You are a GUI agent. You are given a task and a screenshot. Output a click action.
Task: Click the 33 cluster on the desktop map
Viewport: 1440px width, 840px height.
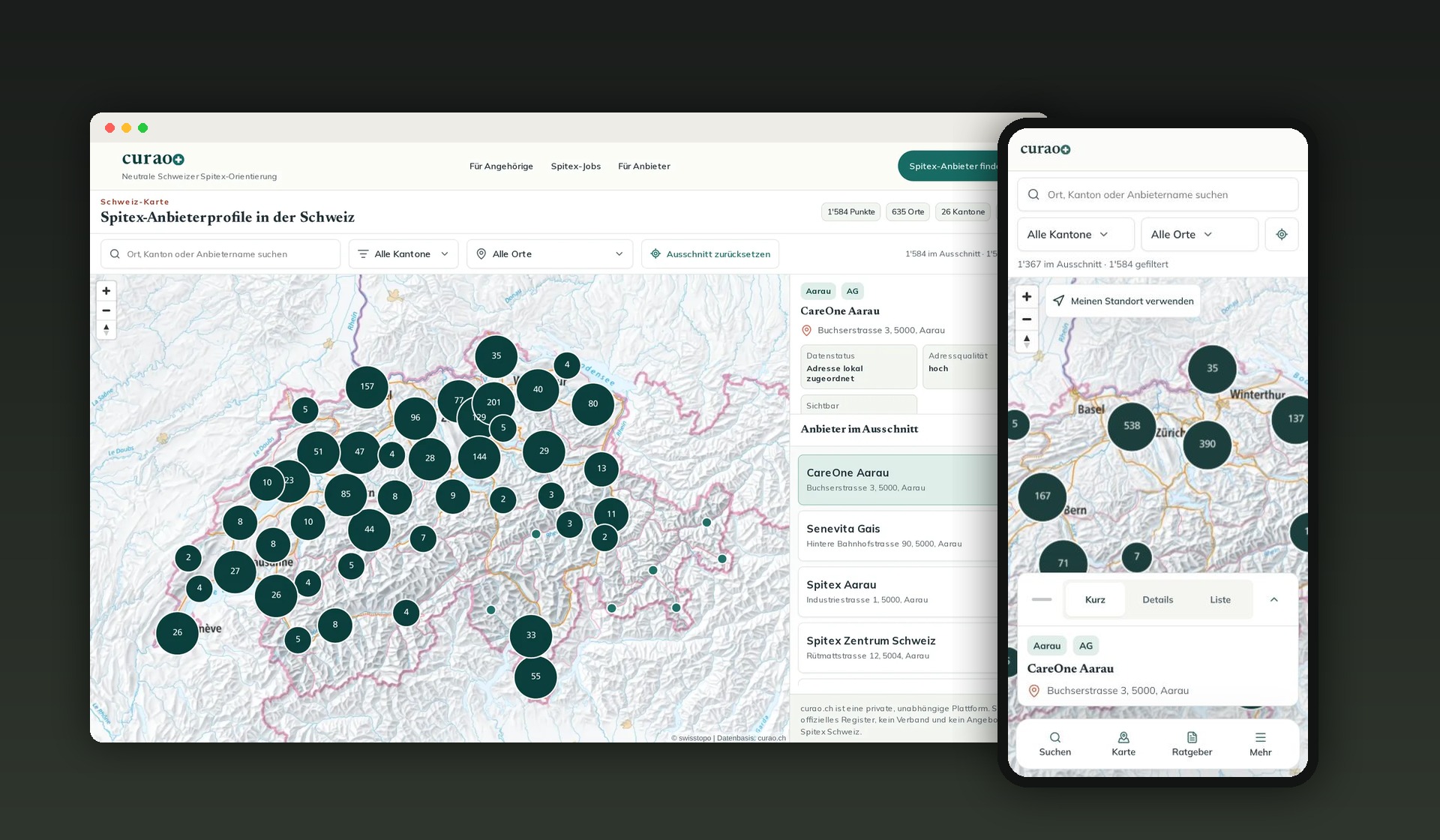[531, 635]
